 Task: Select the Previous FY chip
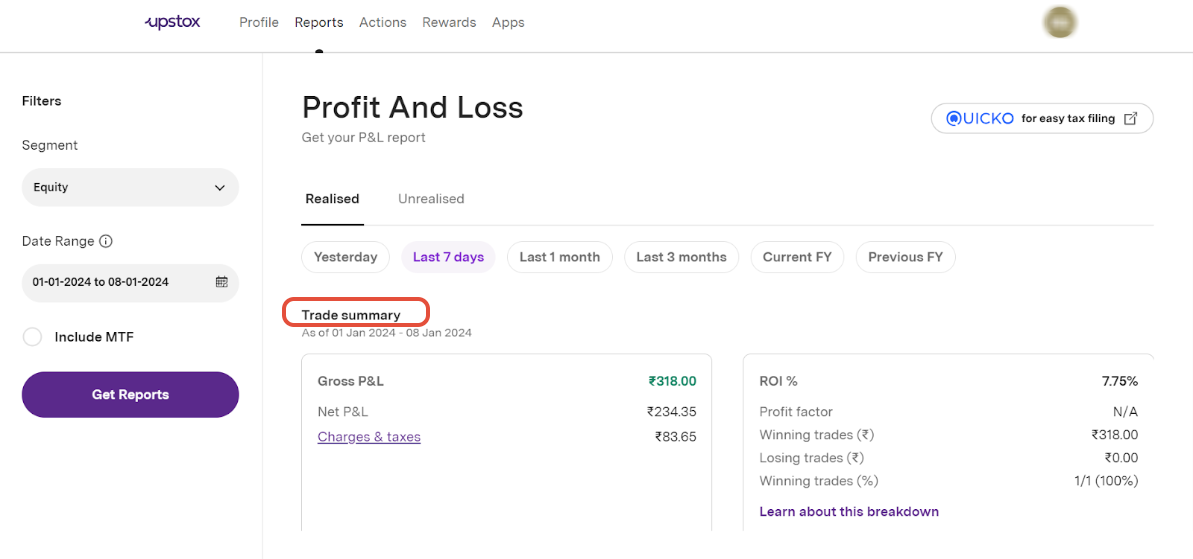pos(905,257)
